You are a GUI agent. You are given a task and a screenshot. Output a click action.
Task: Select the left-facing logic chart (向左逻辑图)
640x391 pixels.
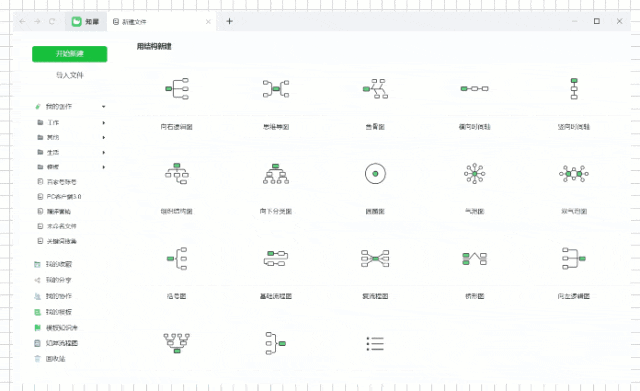574,258
